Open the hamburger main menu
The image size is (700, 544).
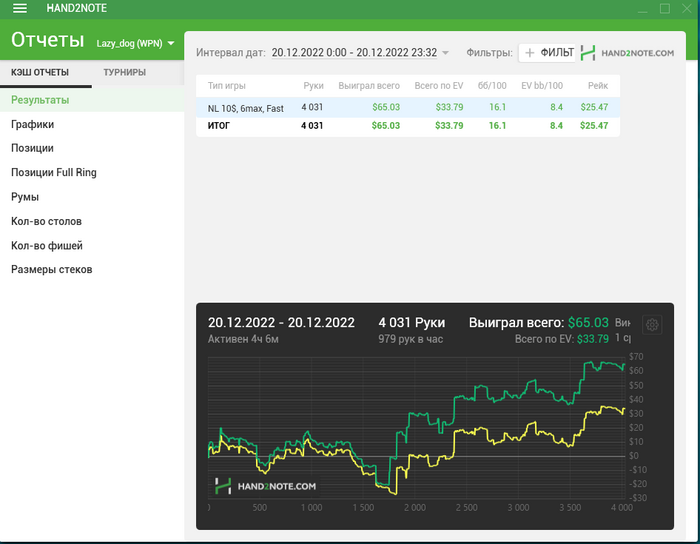(20, 8)
